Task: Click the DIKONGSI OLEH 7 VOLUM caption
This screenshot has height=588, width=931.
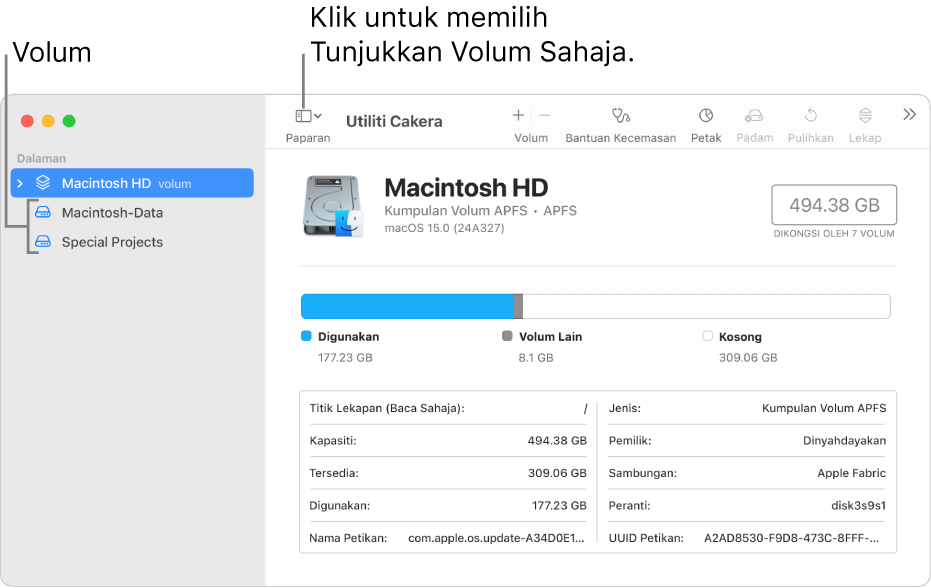Action: [x=834, y=234]
